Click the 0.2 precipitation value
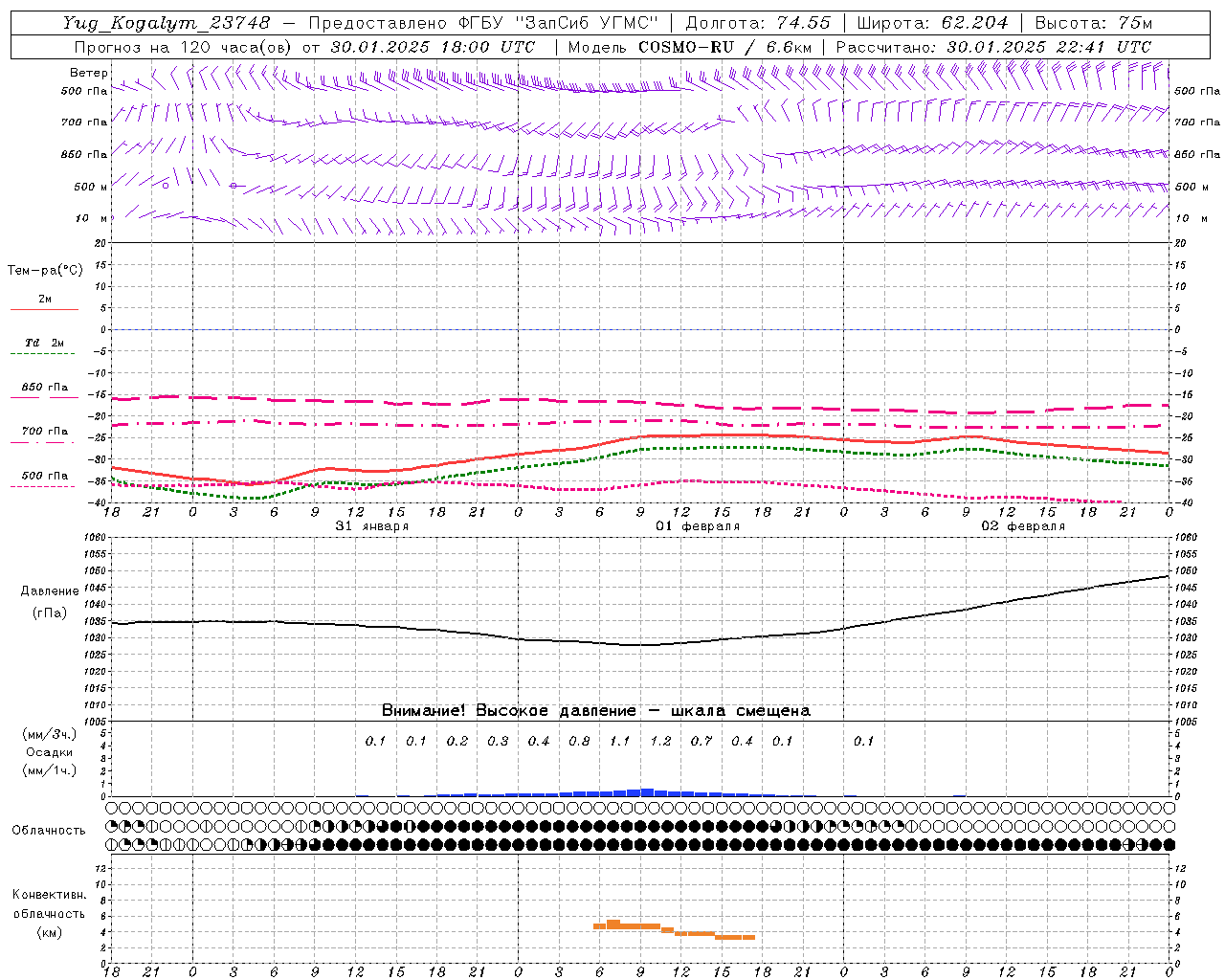The height and width of the screenshot is (980, 1225). (457, 742)
